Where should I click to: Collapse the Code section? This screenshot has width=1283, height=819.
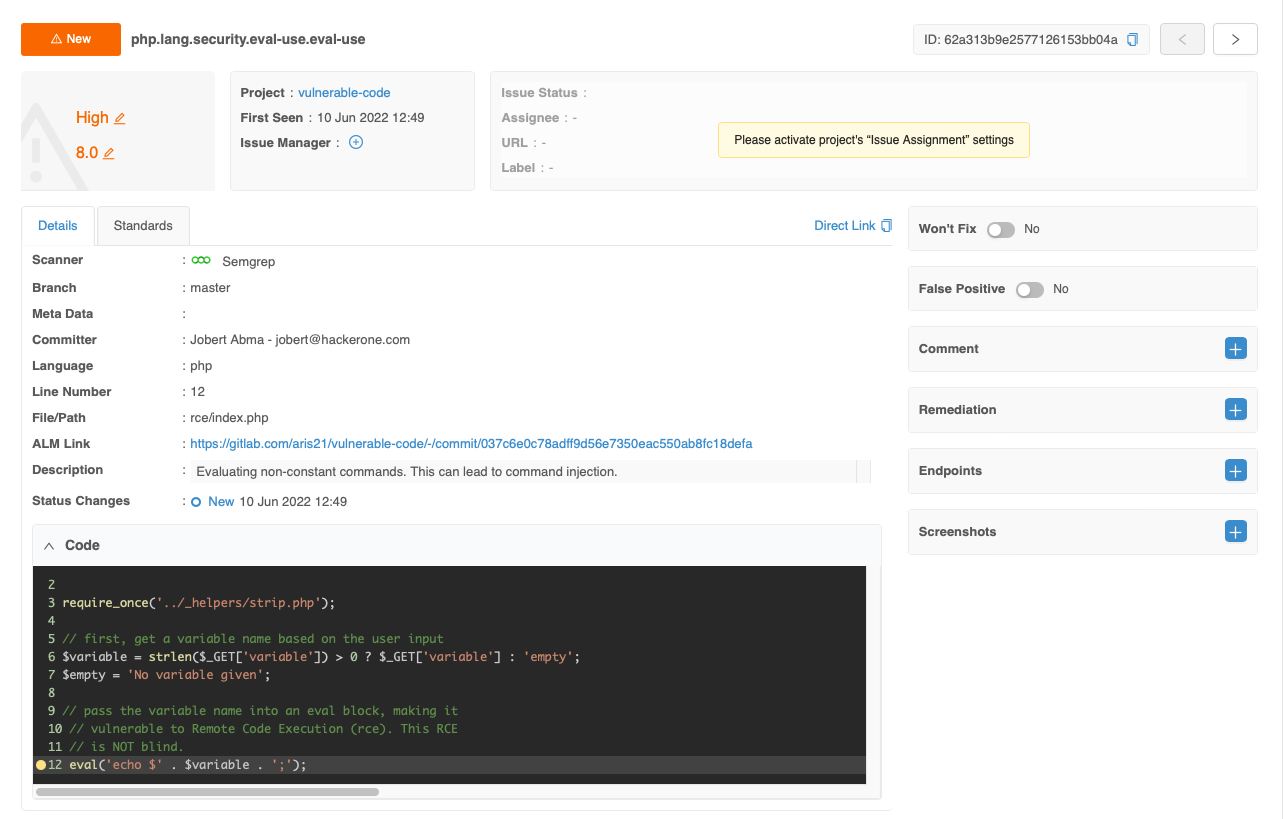click(x=48, y=546)
